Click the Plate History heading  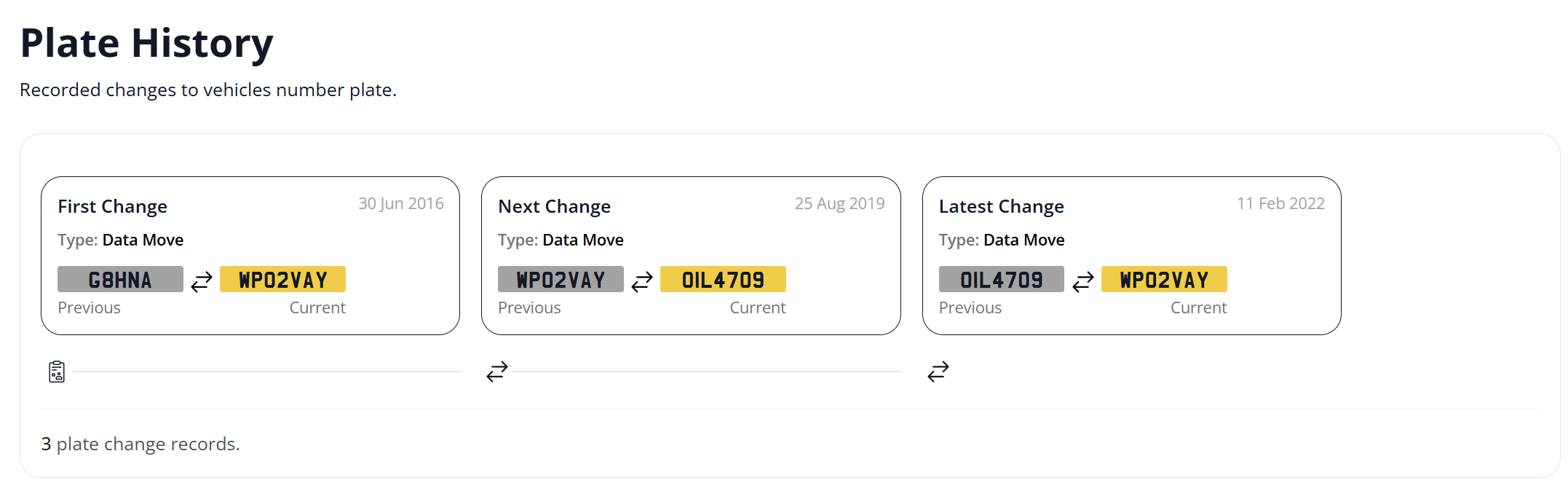point(146,43)
